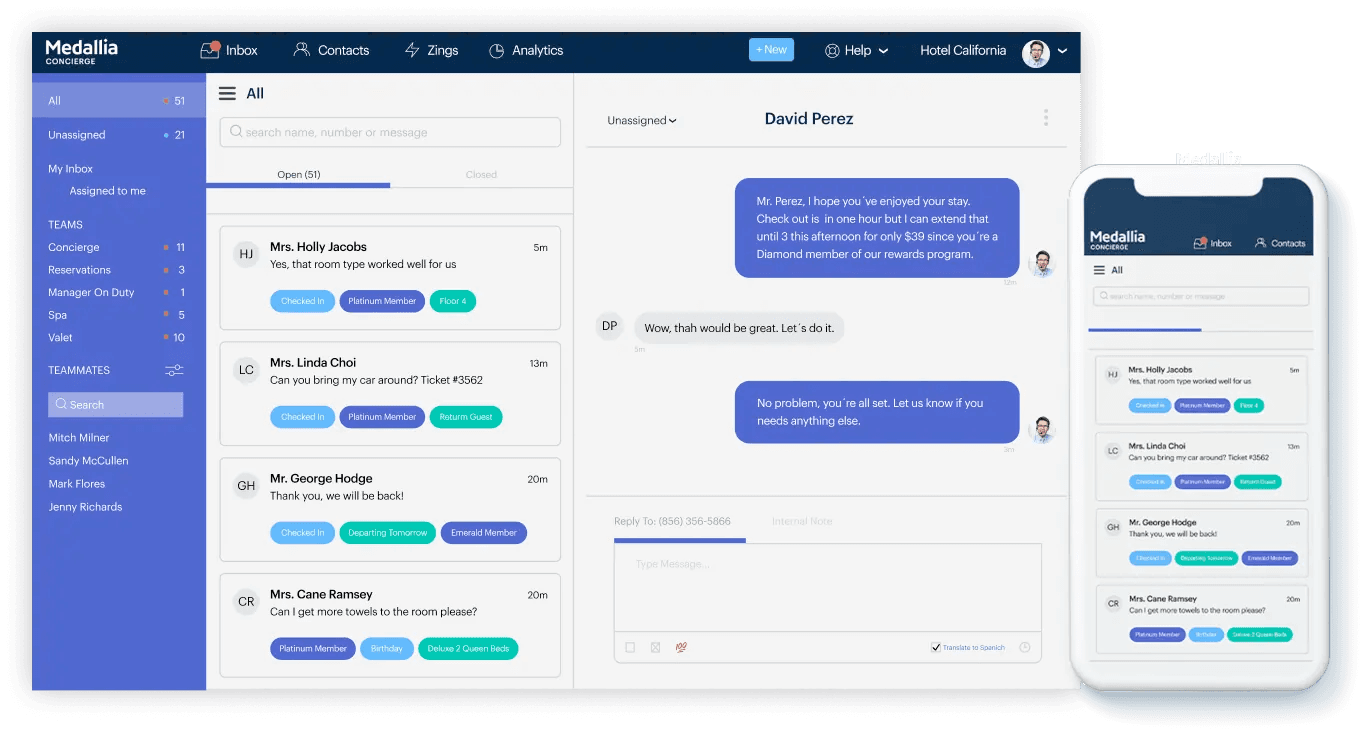Click the image attachment icon below the message box
Screen dimensions: 1364x730
coord(655,647)
